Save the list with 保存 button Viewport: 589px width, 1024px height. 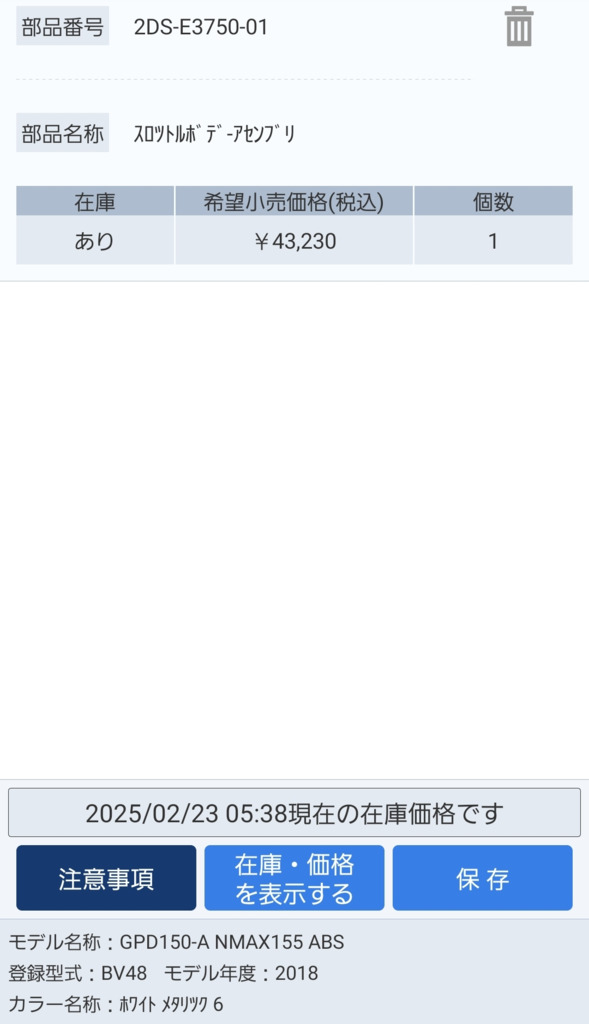coord(483,878)
